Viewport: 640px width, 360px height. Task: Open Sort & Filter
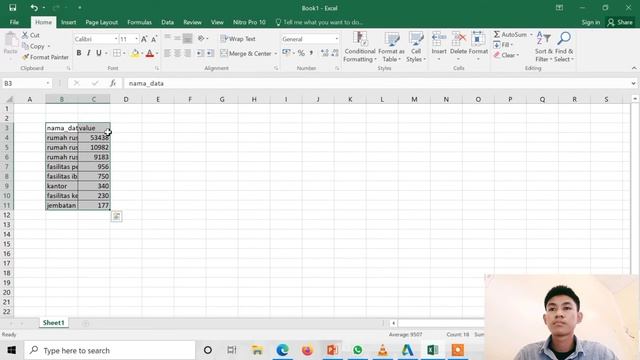pos(544,47)
